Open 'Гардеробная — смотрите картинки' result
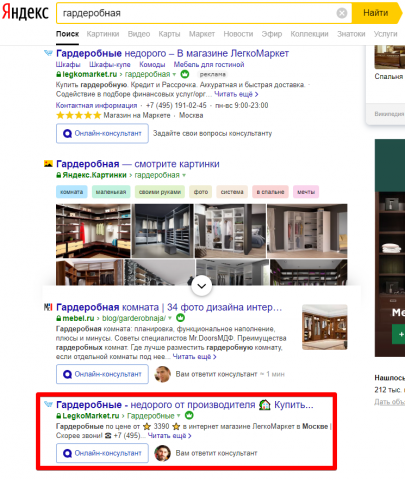The height and width of the screenshot is (480, 405). (138, 164)
